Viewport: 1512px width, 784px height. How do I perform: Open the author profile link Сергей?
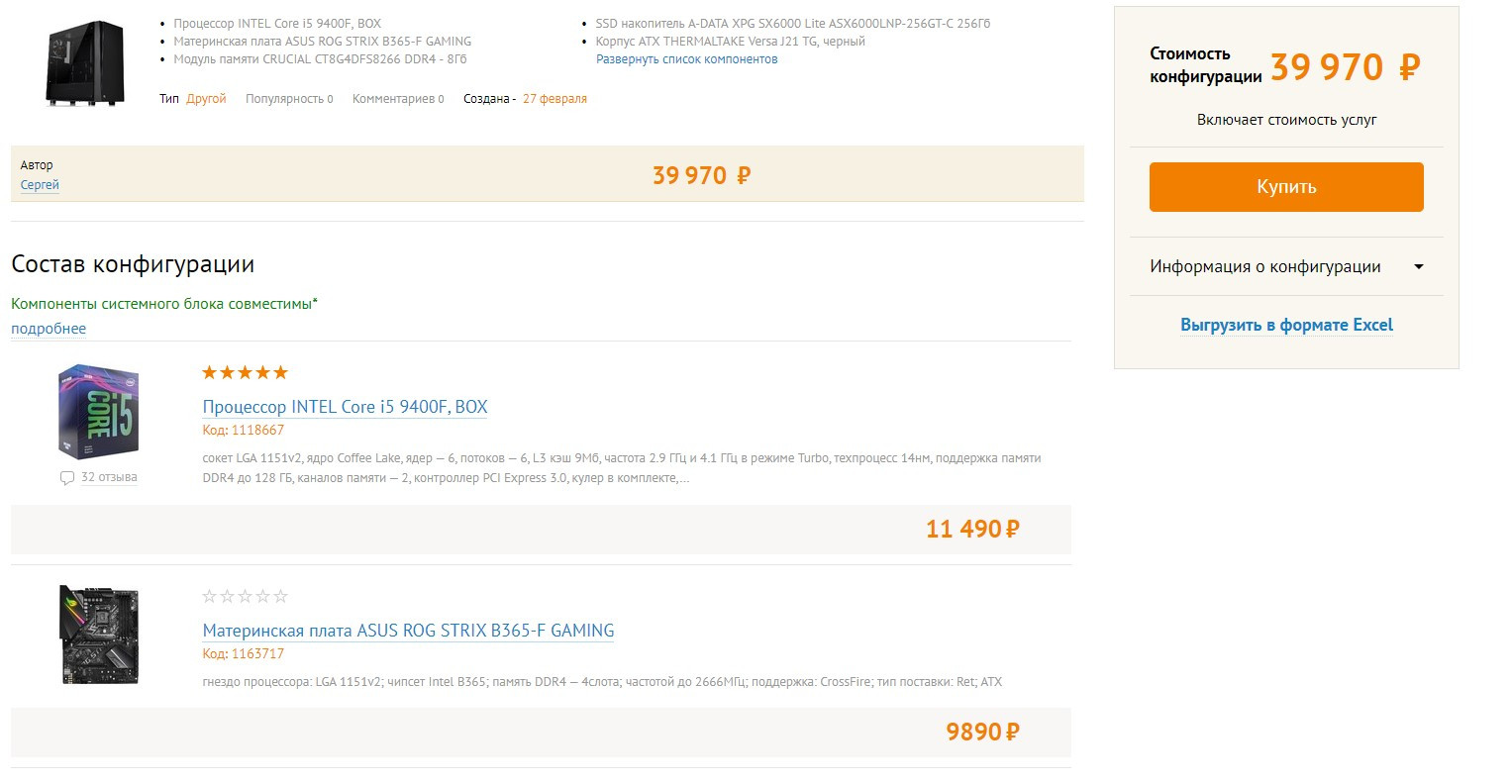(x=40, y=185)
